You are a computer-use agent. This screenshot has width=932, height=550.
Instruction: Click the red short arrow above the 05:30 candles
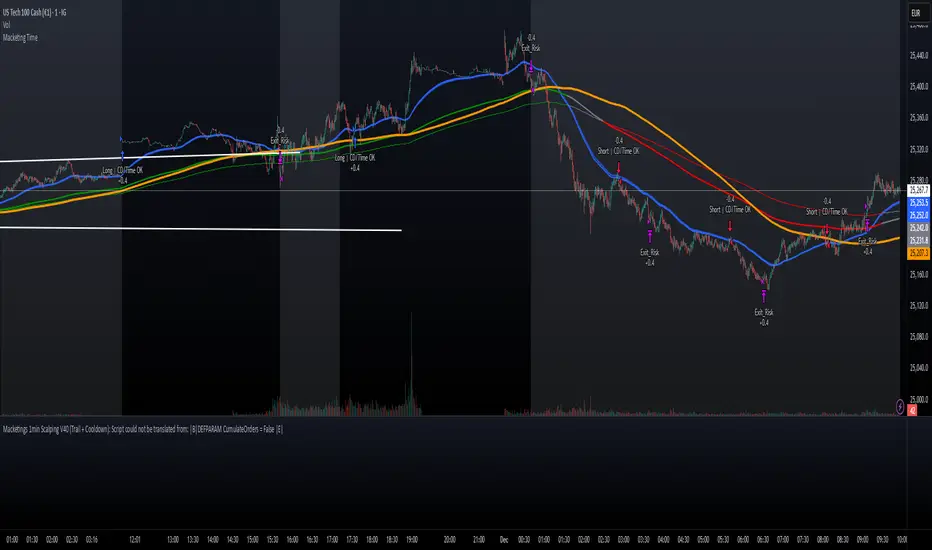(x=730, y=226)
